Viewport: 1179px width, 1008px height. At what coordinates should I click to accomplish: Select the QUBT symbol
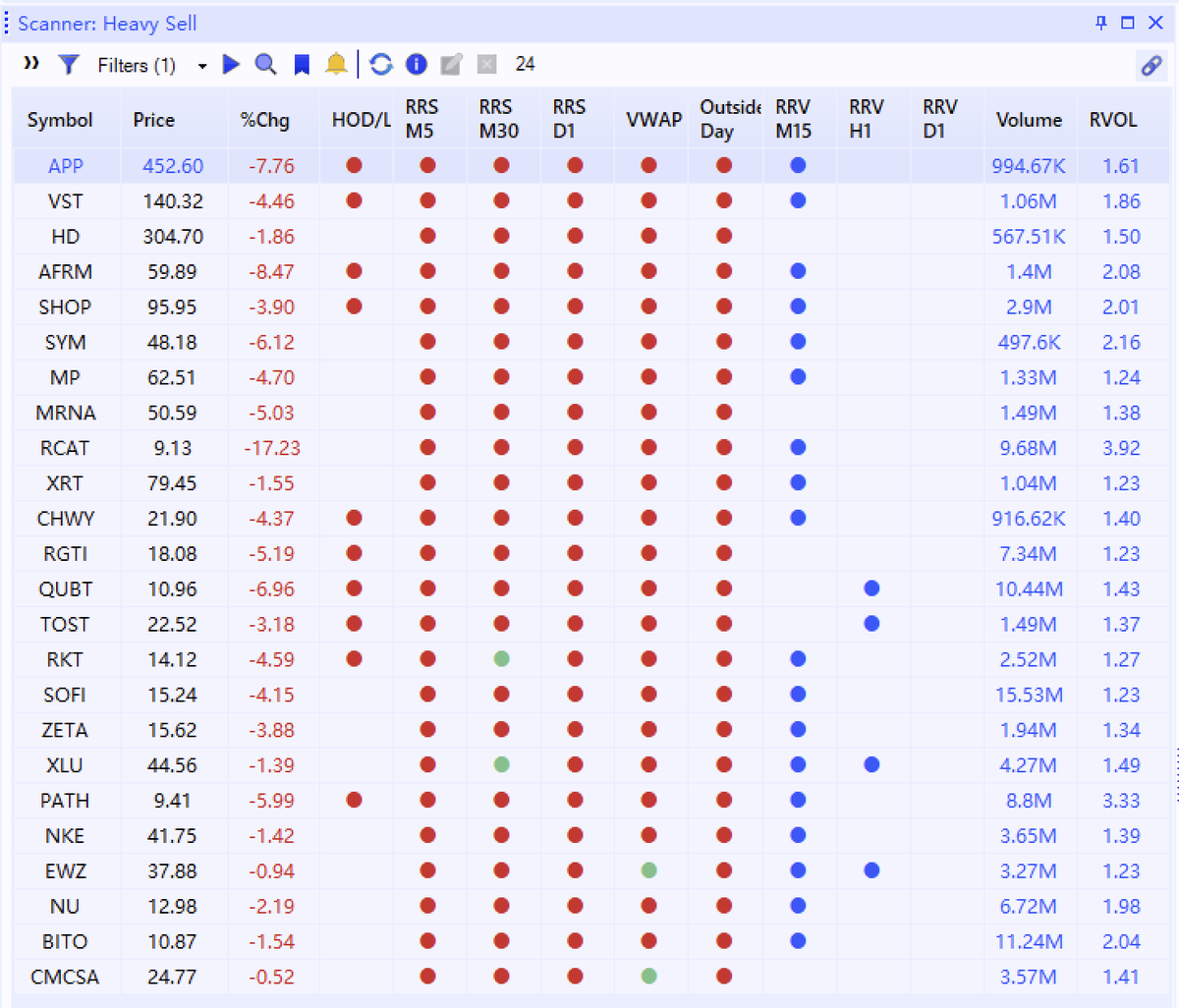pos(66,589)
